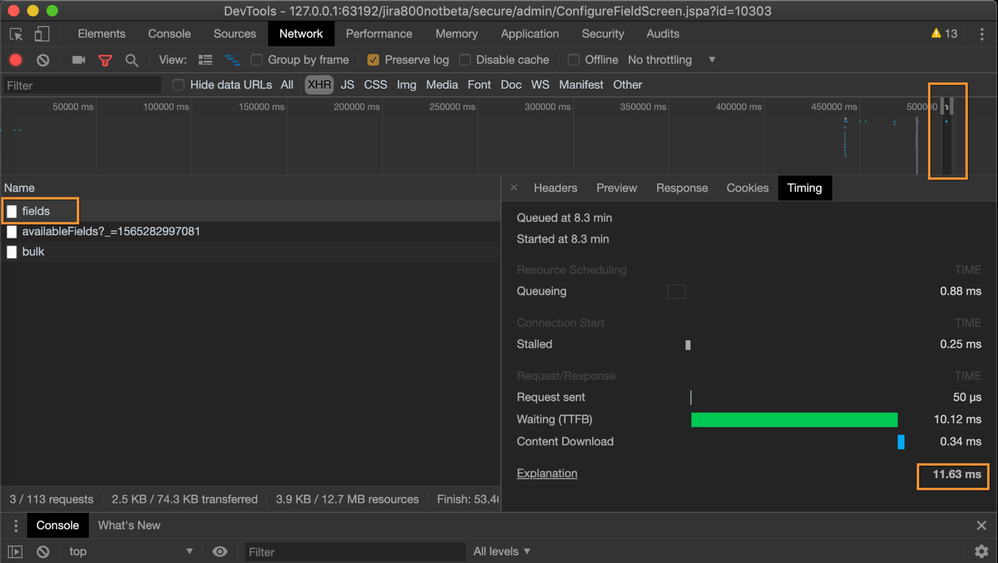Clear the console output

point(43,552)
